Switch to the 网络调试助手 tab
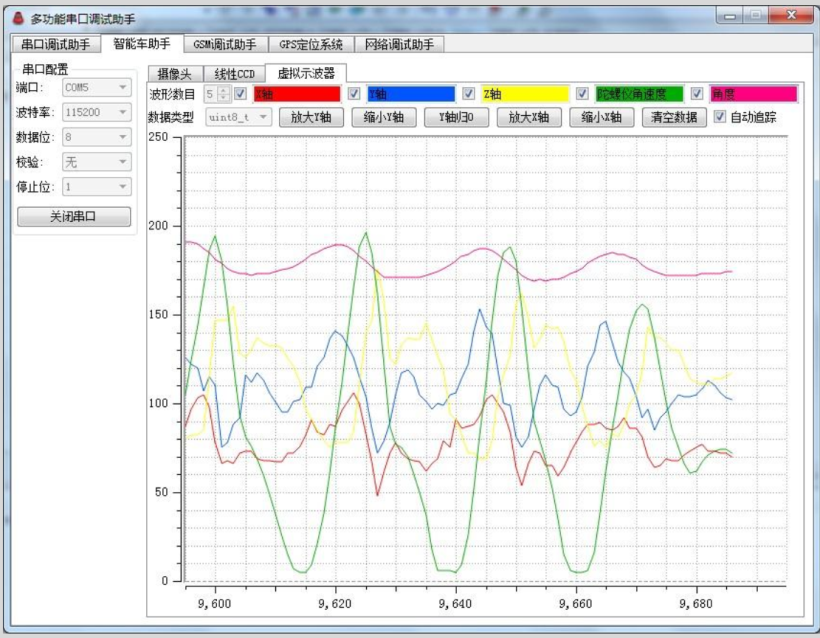 click(x=400, y=44)
